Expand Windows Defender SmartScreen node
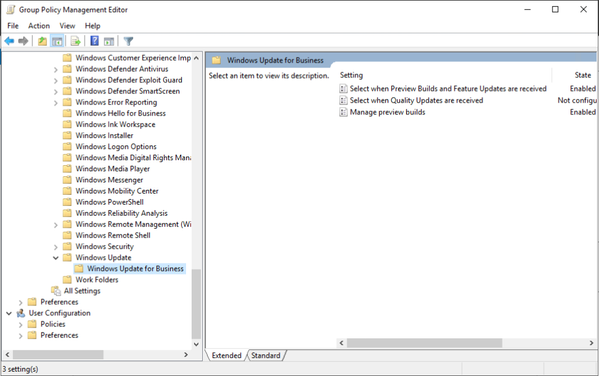 point(56,92)
